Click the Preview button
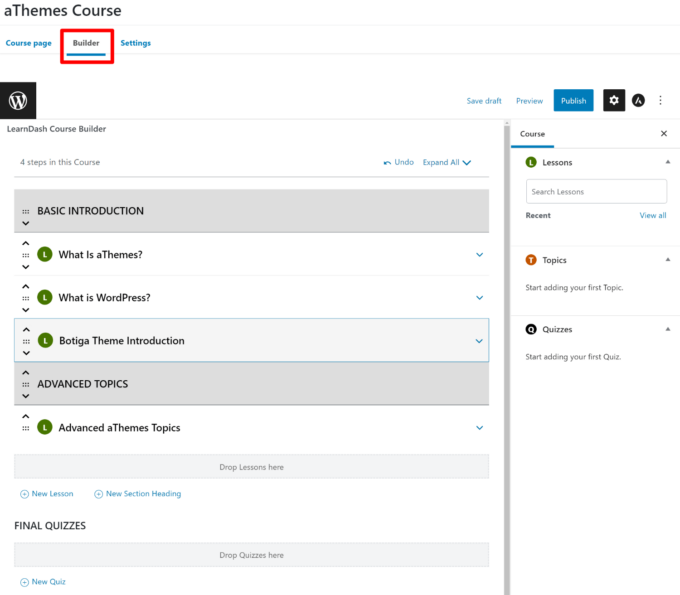The image size is (680, 595). pos(530,101)
